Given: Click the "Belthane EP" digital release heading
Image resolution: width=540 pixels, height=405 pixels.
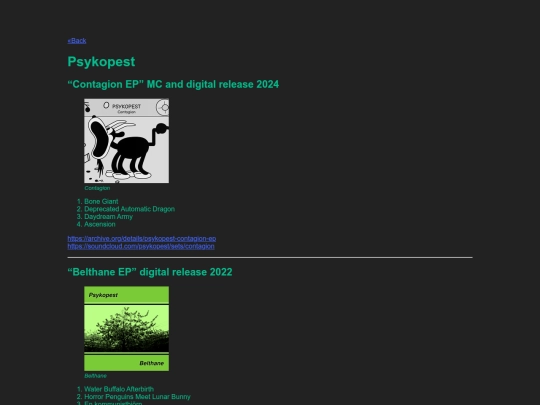Looking at the screenshot, I should pyautogui.click(x=150, y=272).
